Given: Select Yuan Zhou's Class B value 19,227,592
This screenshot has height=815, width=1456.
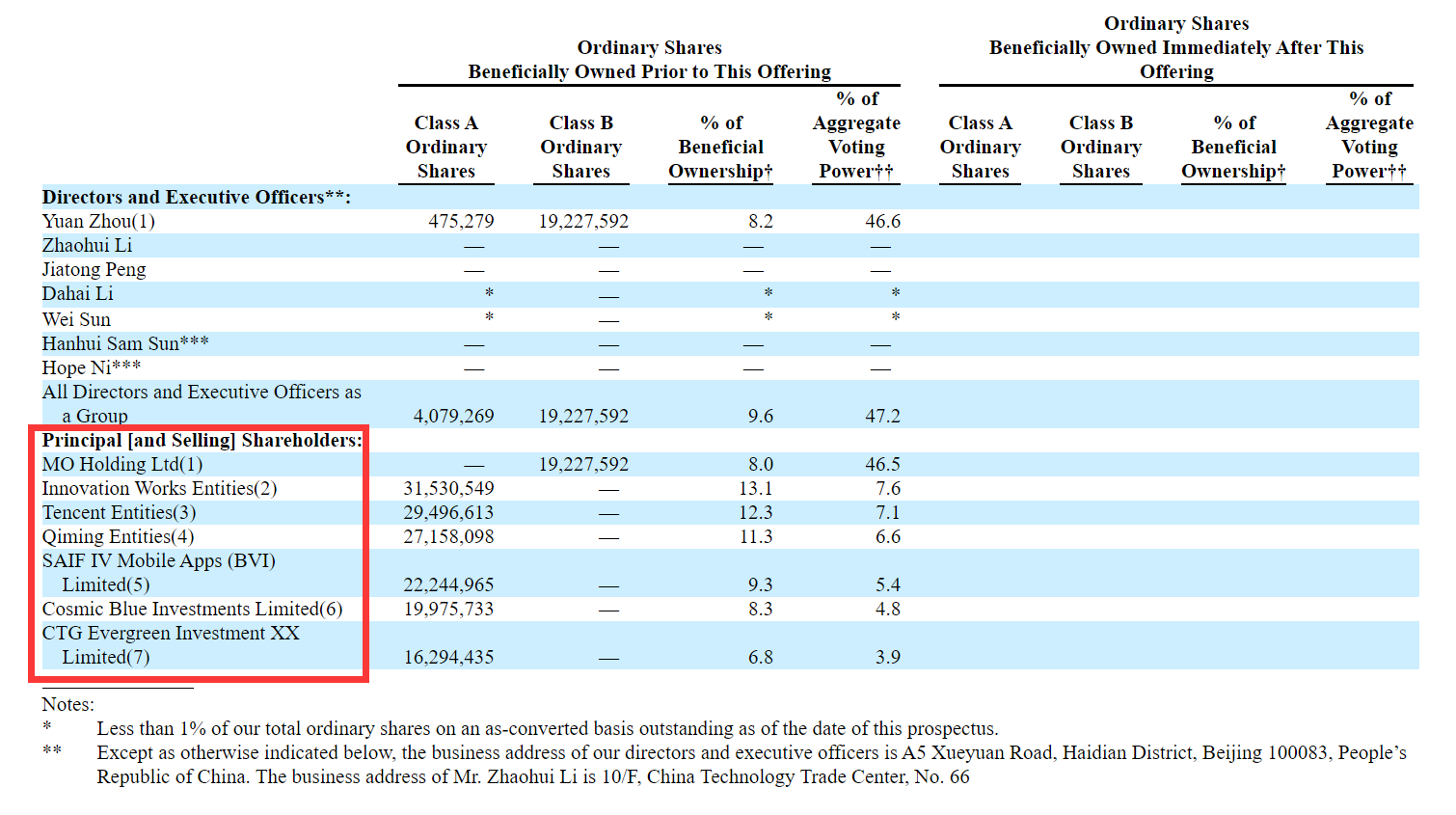Looking at the screenshot, I should [x=583, y=222].
